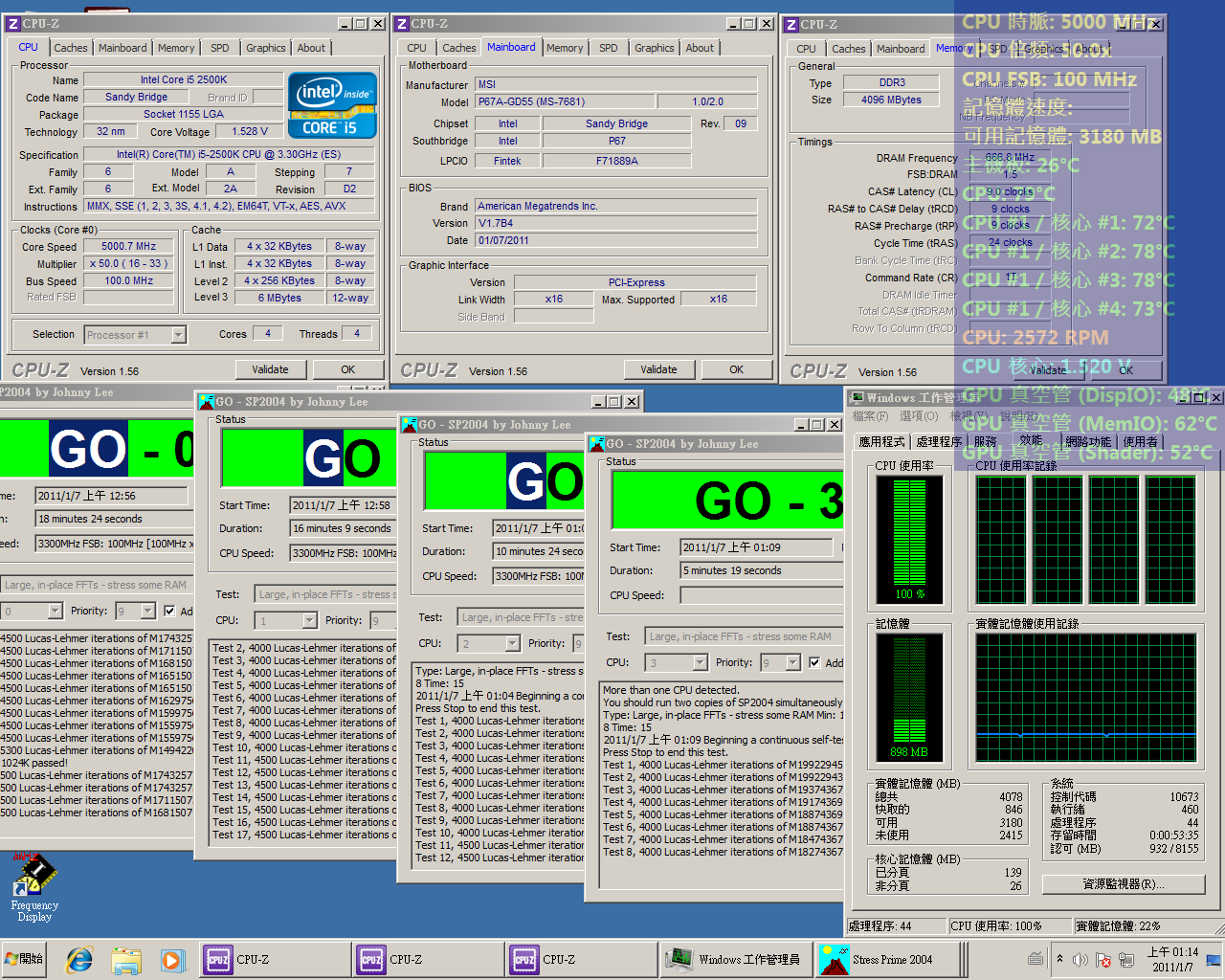Screen dimensions: 1225x980
Task: Launch Windows Media Player from taskbar
Action: (171, 959)
